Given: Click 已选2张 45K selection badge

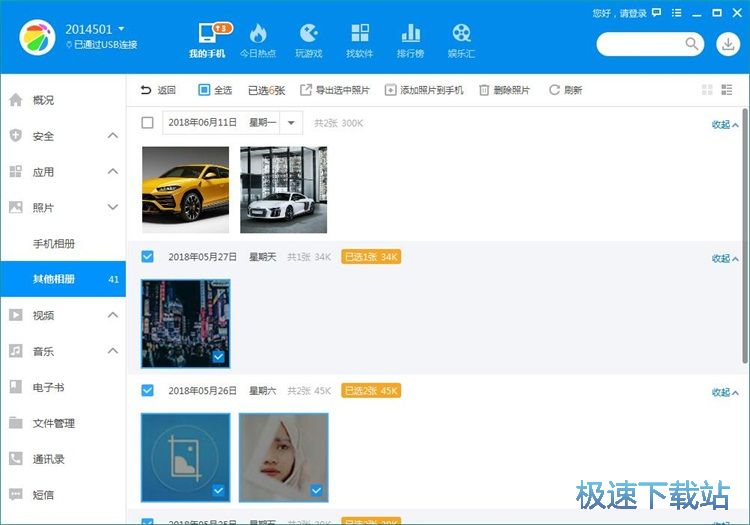Looking at the screenshot, I should [371, 391].
